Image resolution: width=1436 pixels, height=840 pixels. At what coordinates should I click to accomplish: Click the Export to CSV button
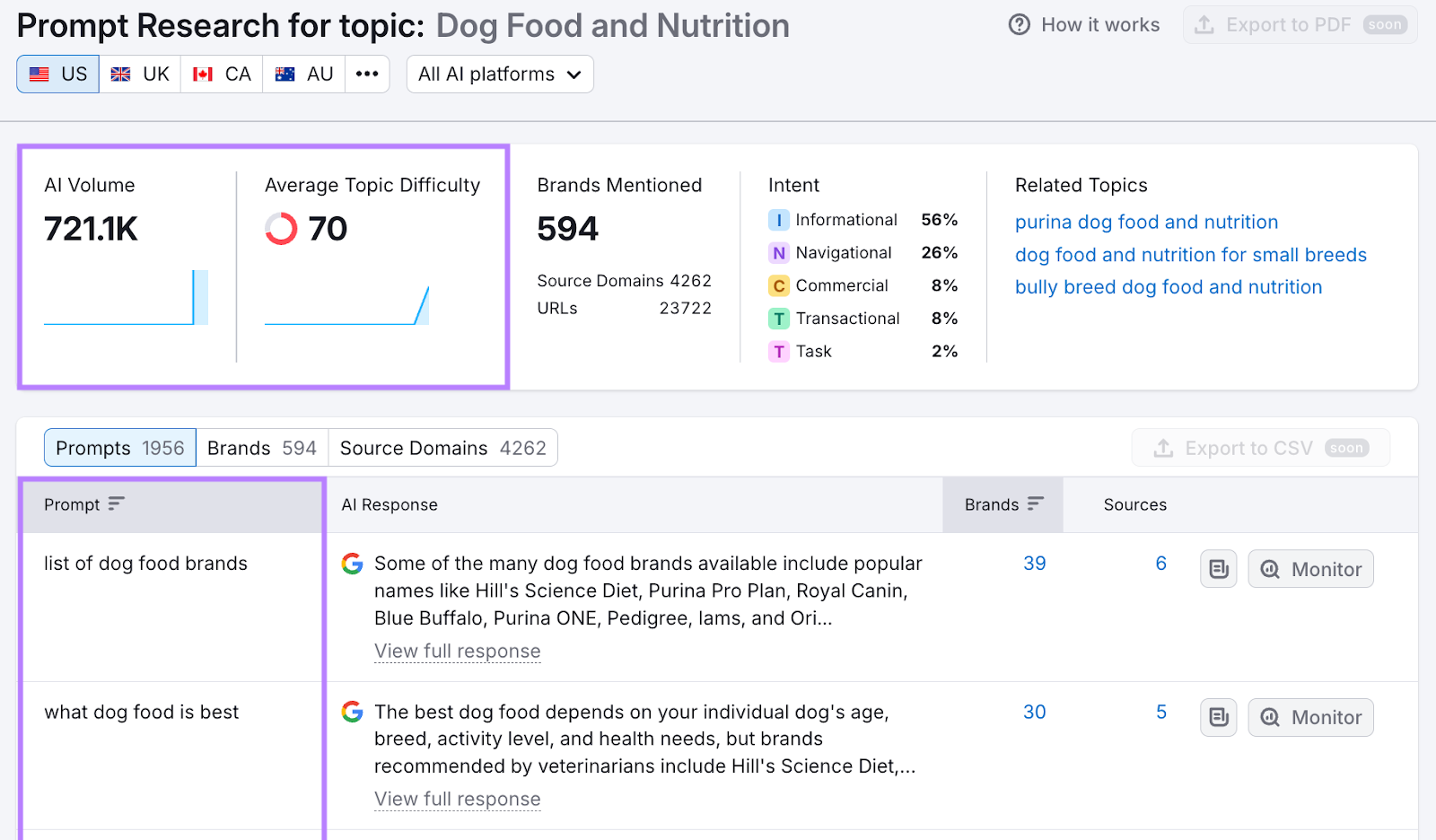(1260, 447)
